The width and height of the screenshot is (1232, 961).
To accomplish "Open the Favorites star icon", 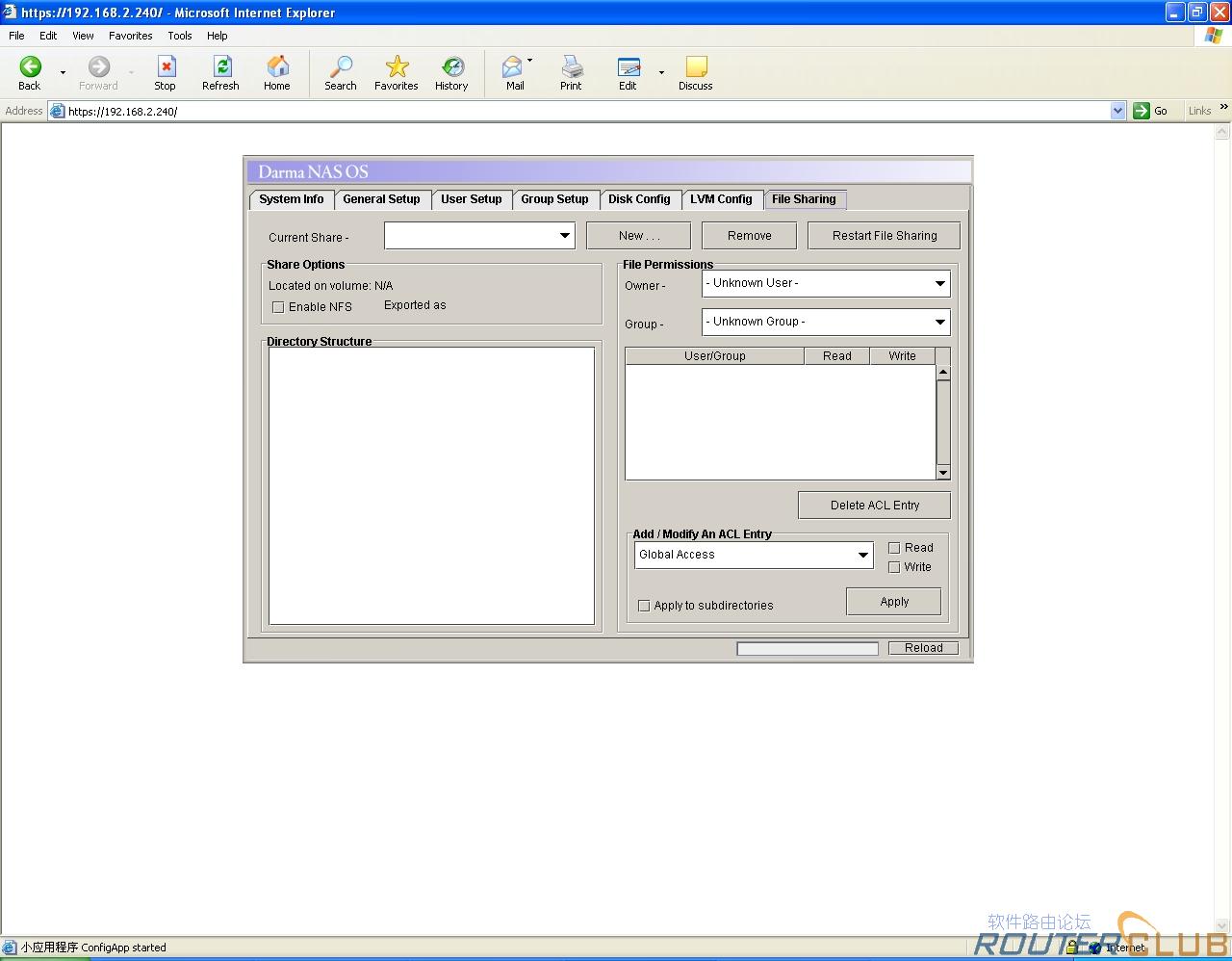I will 397,66.
